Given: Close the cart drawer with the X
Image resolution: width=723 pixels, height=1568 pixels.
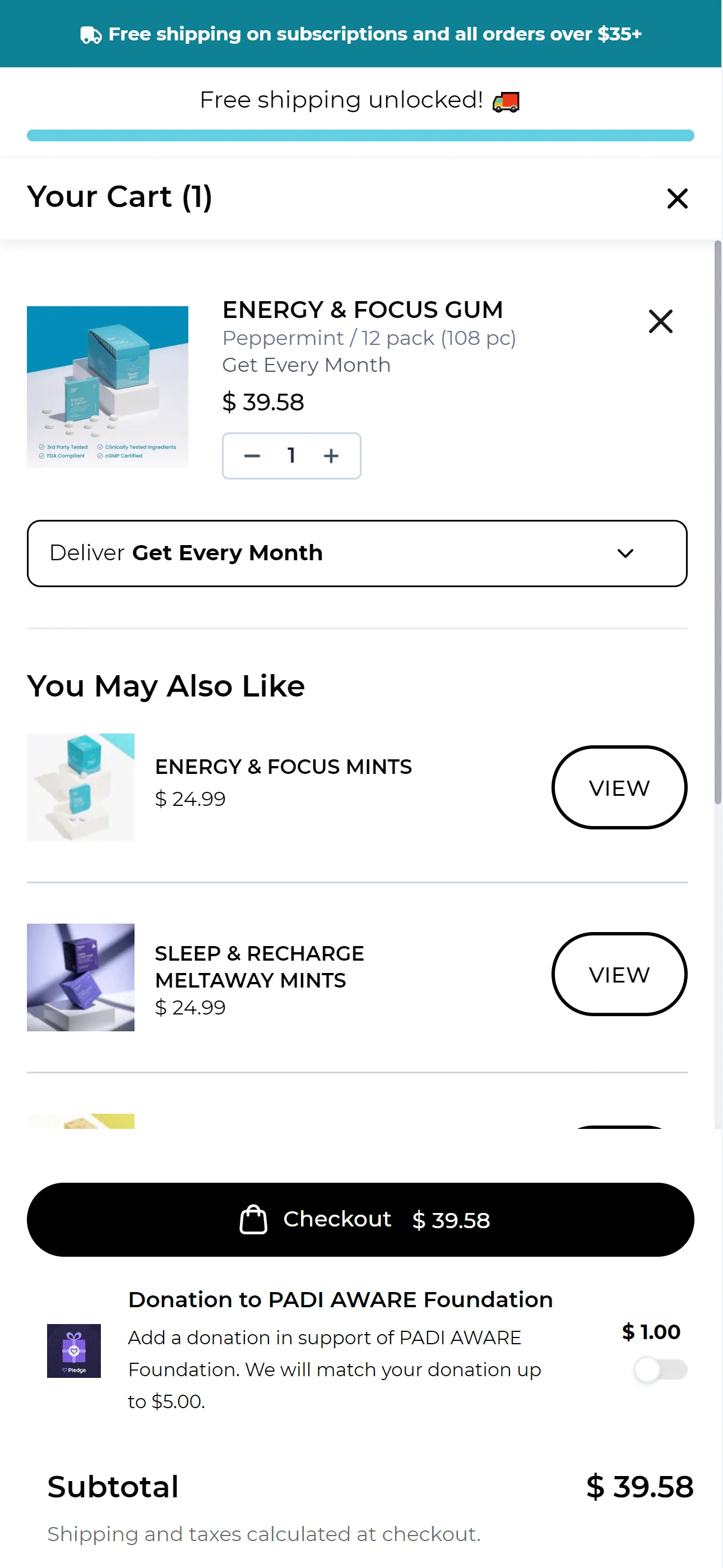Looking at the screenshot, I should coord(676,199).
